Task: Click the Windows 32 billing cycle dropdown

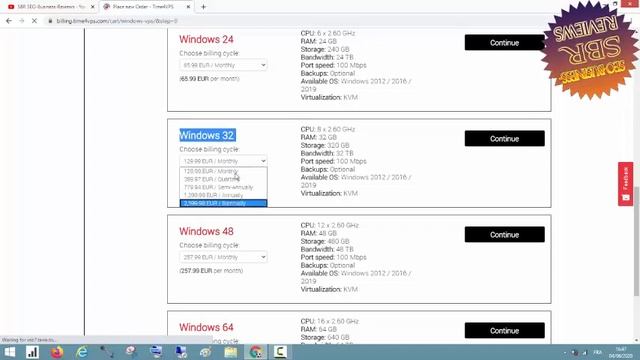Action: click(x=223, y=161)
